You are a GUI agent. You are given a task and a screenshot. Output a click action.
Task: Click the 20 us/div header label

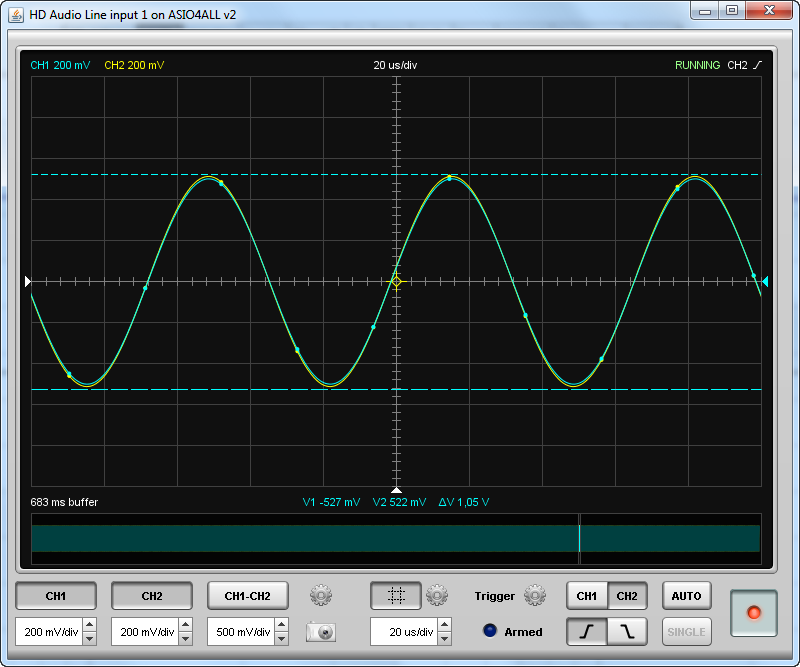(x=395, y=65)
